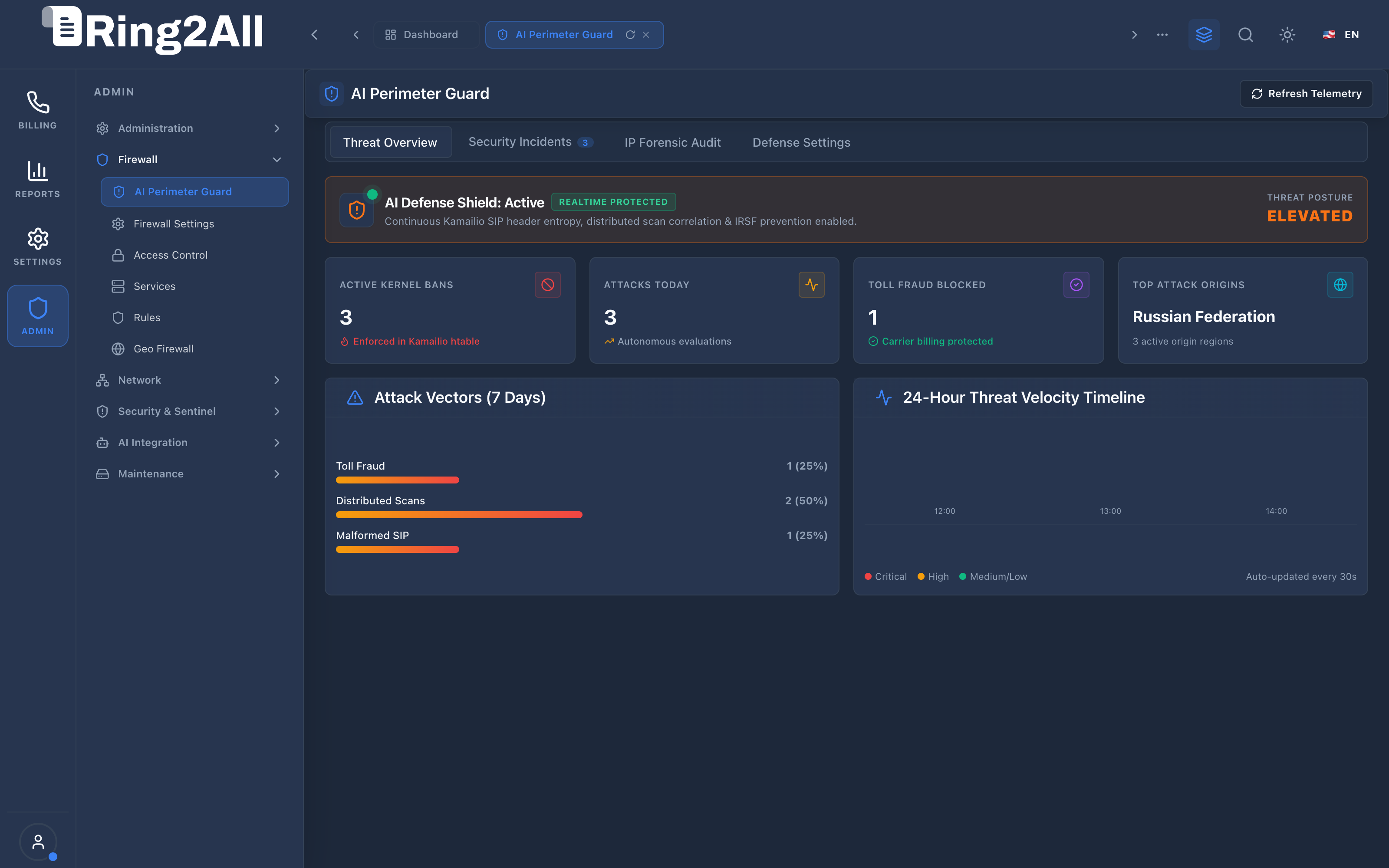Viewport: 1389px width, 868px height.
Task: Click the Malformed SIP progress bar
Action: (x=397, y=549)
